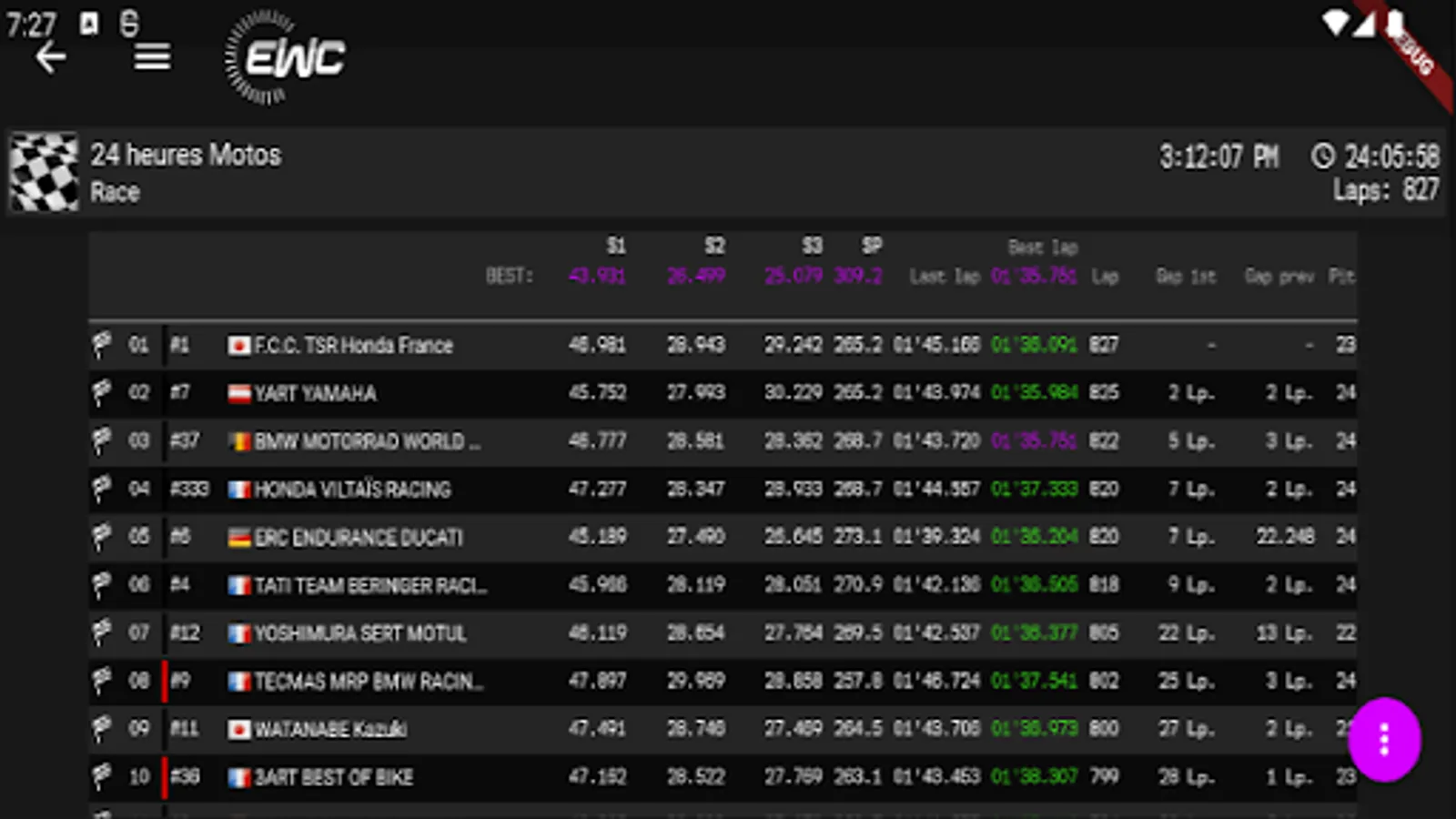Image resolution: width=1456 pixels, height=819 pixels.
Task: Tap the clock icon beside race time
Action: [x=1322, y=157]
